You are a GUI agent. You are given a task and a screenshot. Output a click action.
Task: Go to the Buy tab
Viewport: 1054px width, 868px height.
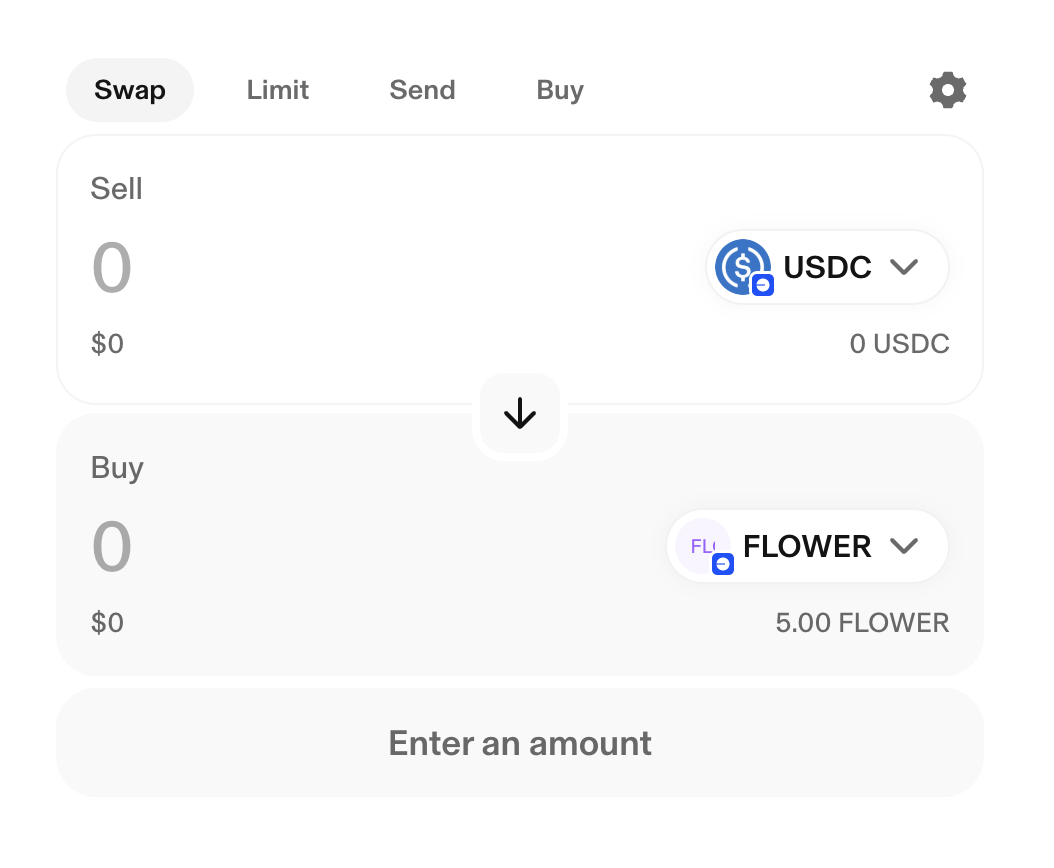pyautogui.click(x=560, y=90)
